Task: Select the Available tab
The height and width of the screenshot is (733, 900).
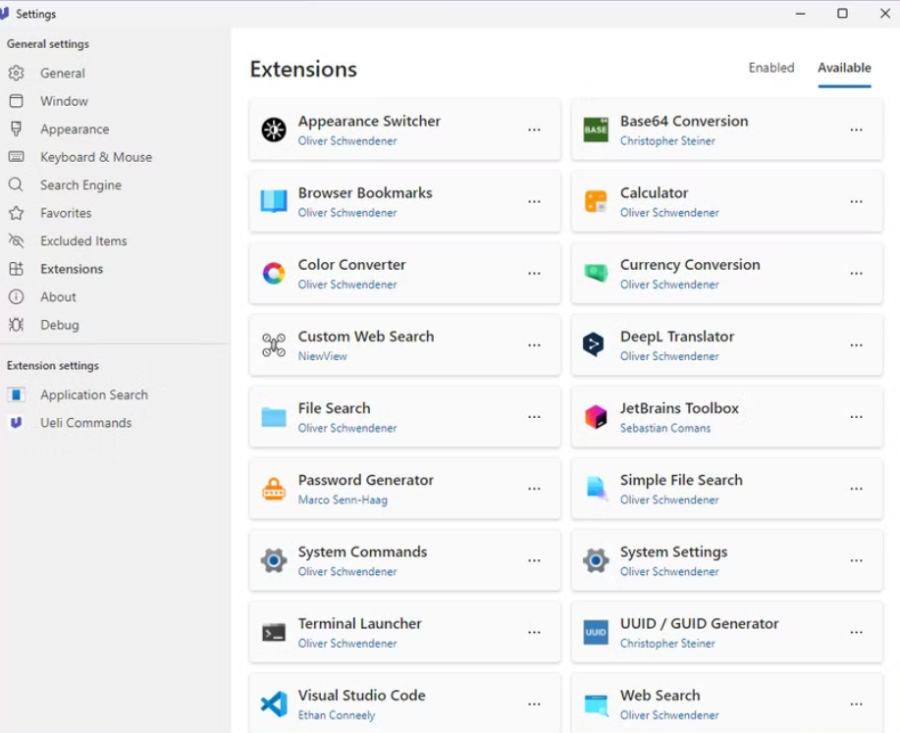Action: point(844,68)
